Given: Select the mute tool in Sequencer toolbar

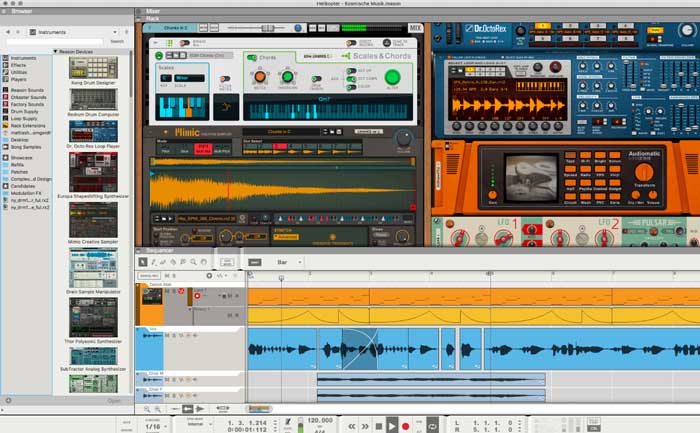Looking at the screenshot, I should (x=183, y=262).
